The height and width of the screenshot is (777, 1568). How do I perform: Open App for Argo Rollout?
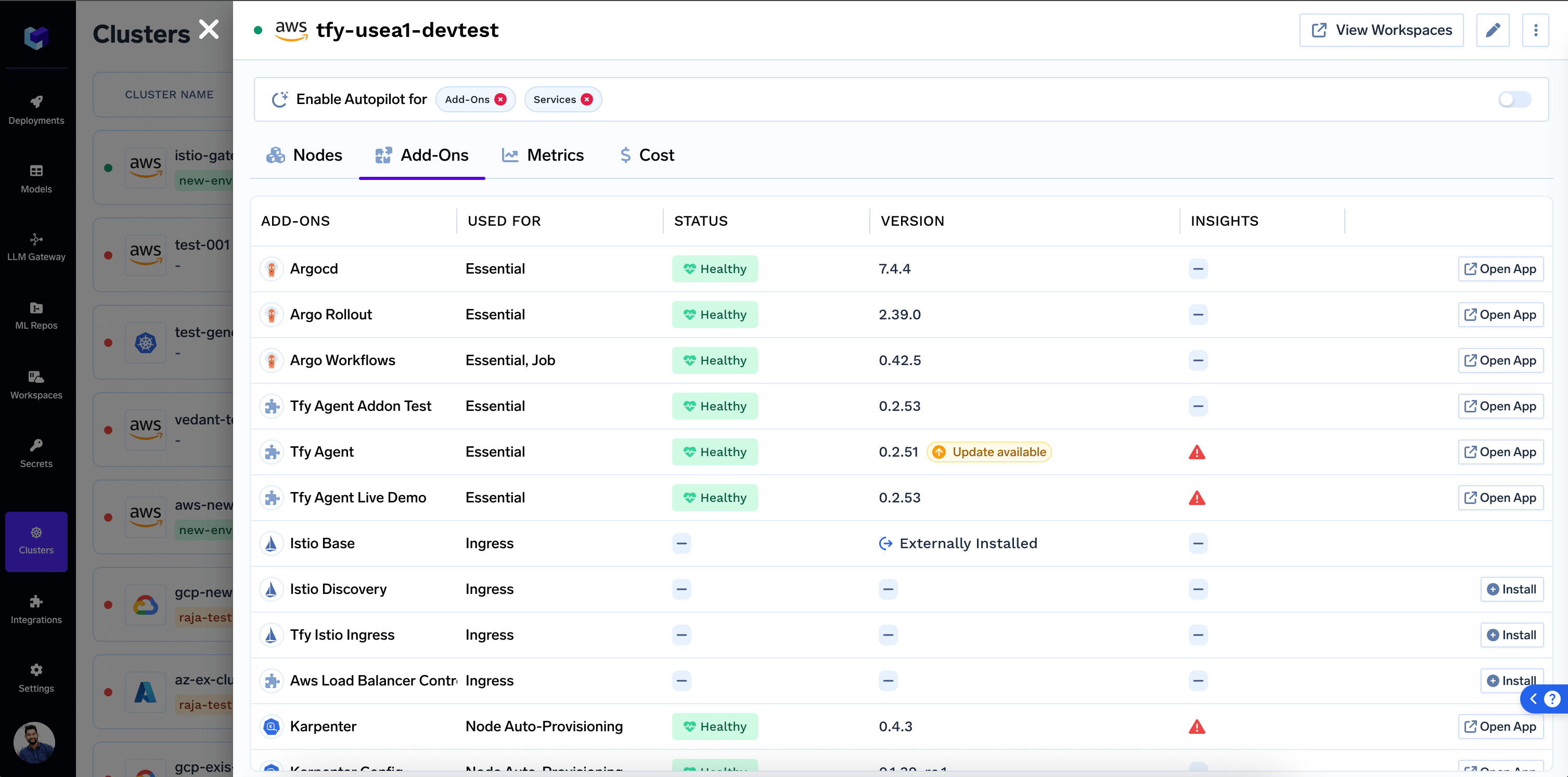[x=1500, y=315]
